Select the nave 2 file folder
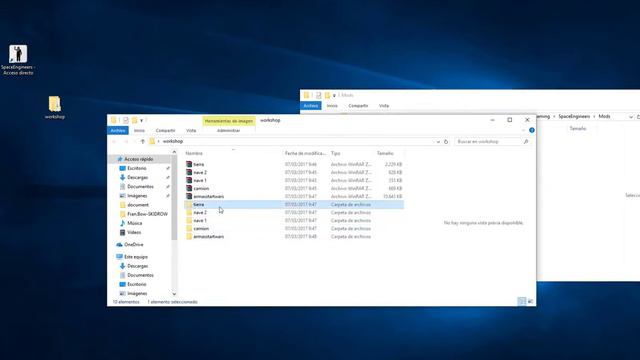The height and width of the screenshot is (360, 640). 294,212
